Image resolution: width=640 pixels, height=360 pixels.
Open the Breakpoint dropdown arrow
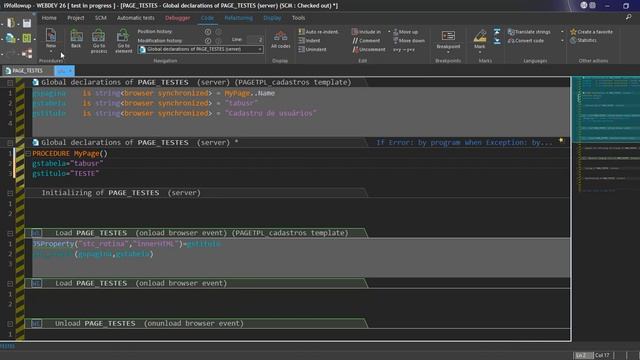pos(448,52)
